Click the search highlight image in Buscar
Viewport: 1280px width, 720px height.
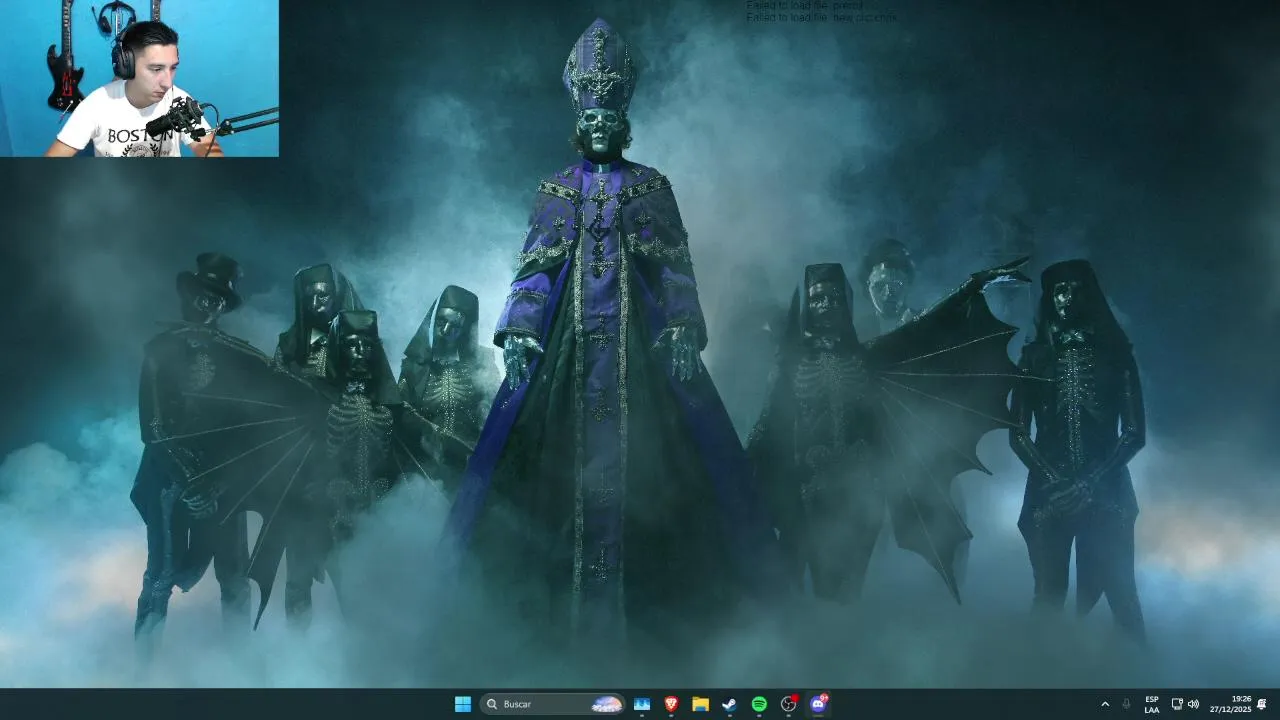[x=607, y=704]
